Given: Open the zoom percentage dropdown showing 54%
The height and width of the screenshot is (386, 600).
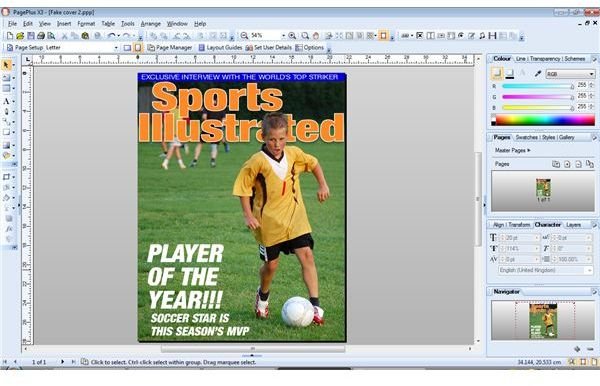Looking at the screenshot, I should coord(284,36).
